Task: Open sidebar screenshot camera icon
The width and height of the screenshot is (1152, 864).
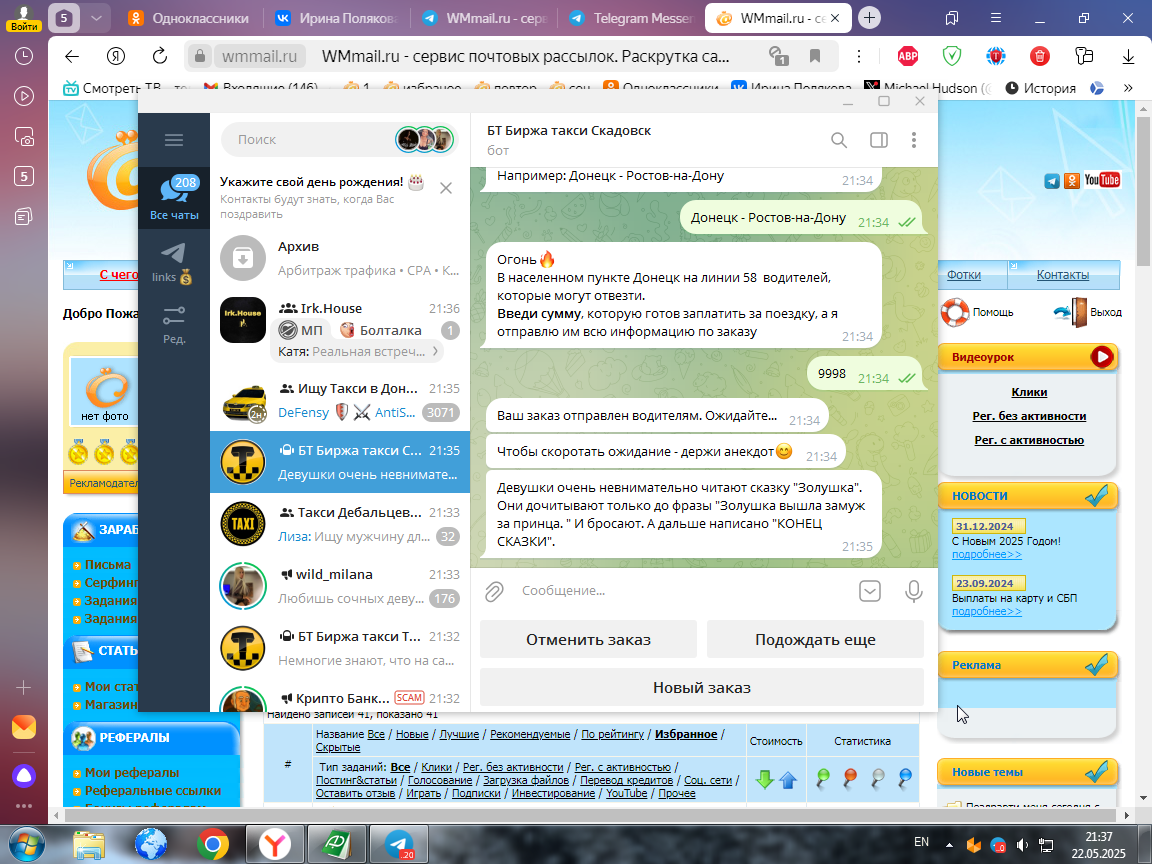Action: click(24, 136)
